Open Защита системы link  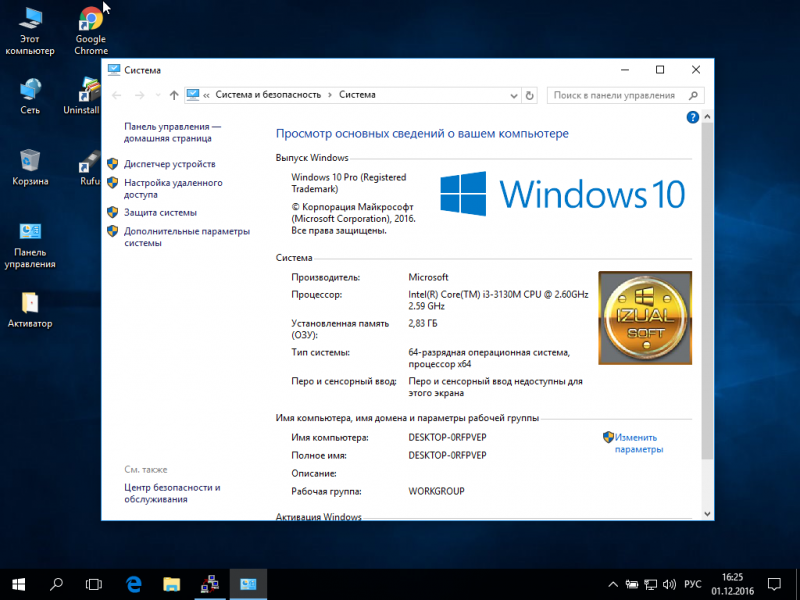160,213
